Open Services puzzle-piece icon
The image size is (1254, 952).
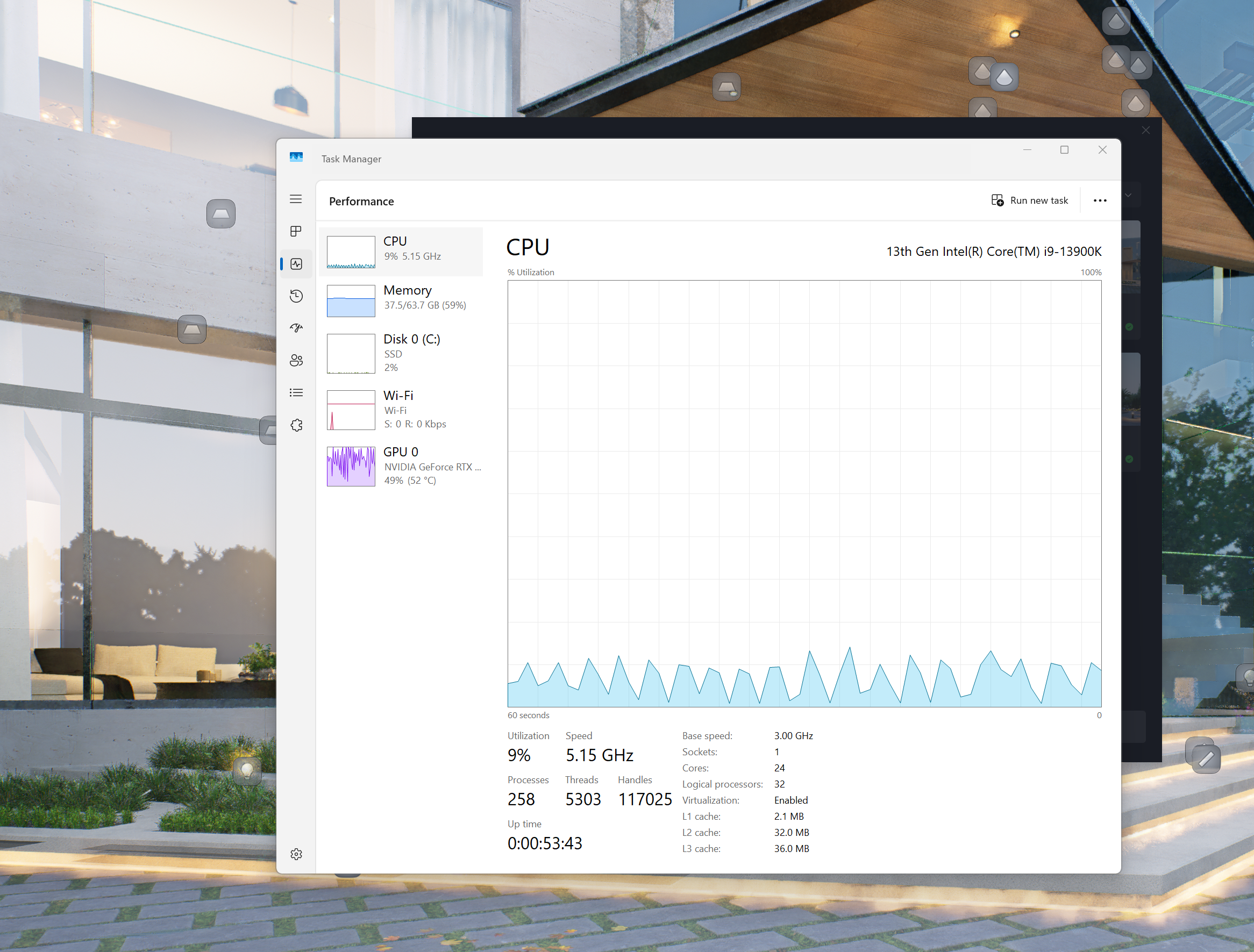(296, 425)
